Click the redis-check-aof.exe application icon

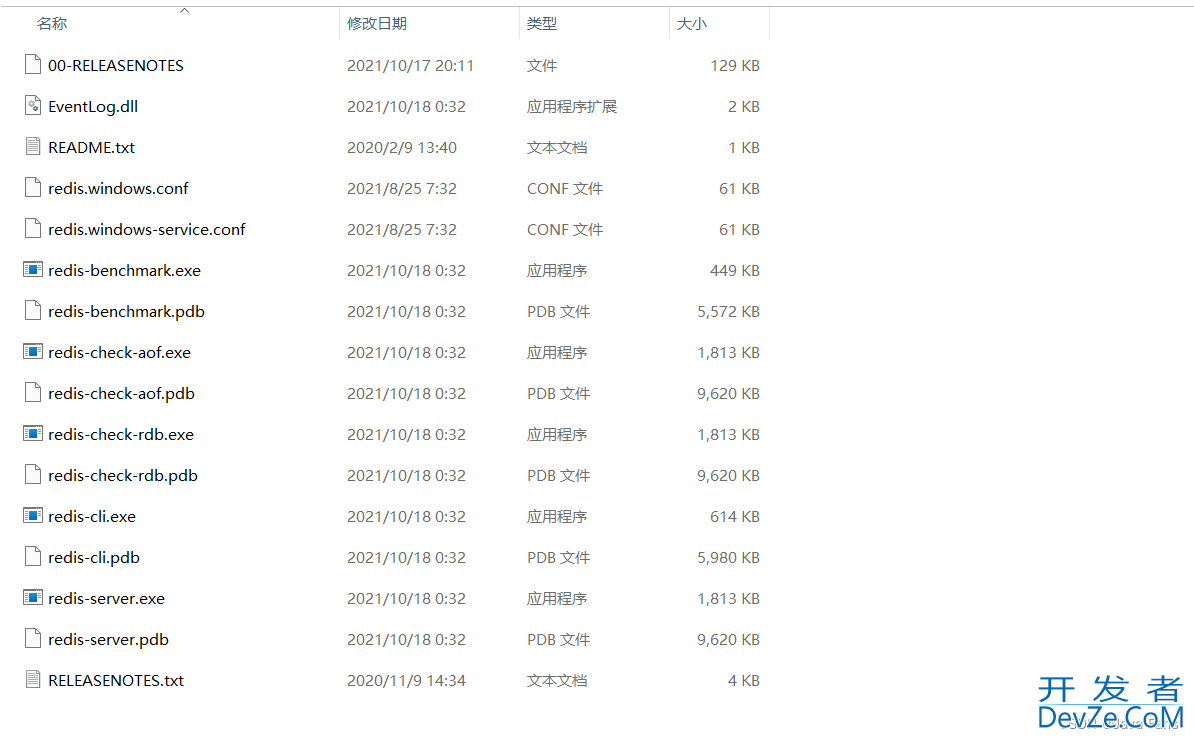pyautogui.click(x=33, y=352)
